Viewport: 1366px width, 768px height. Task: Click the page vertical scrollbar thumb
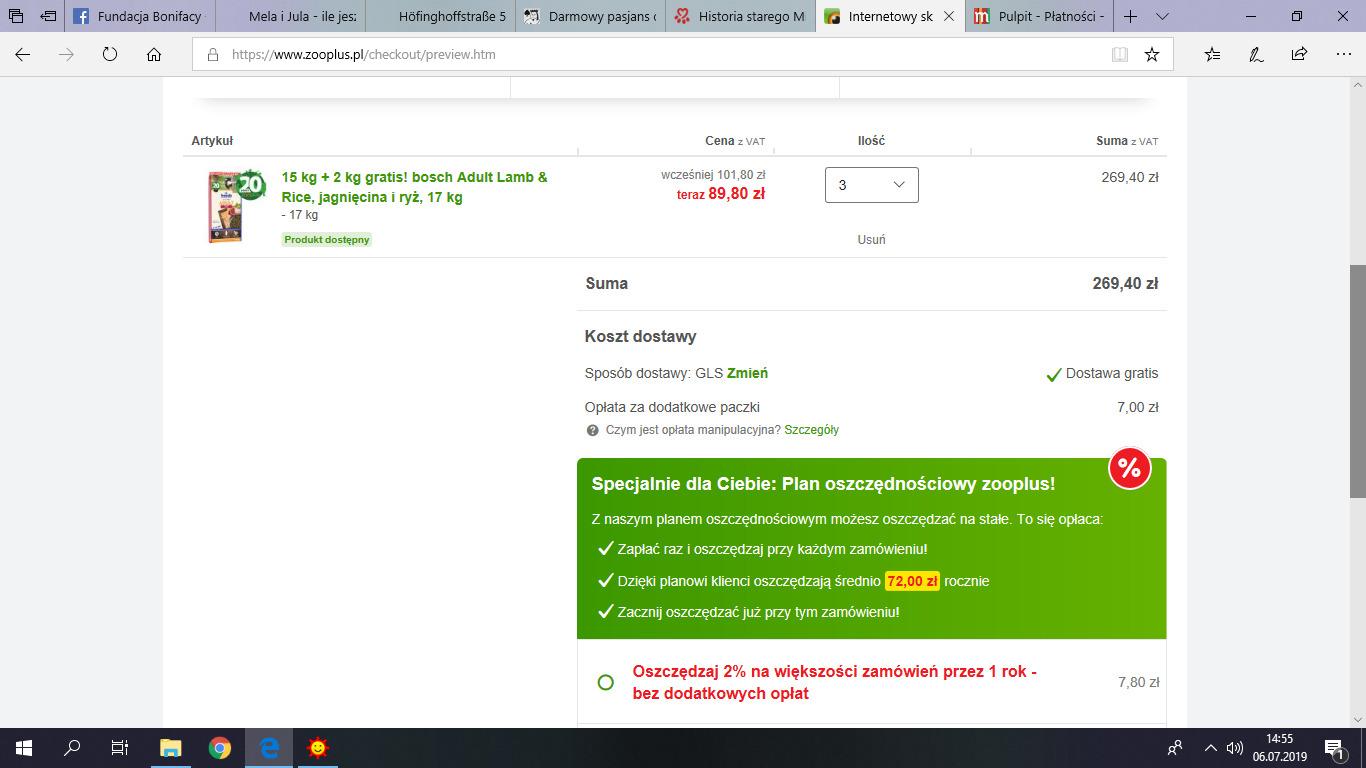pos(1357,380)
